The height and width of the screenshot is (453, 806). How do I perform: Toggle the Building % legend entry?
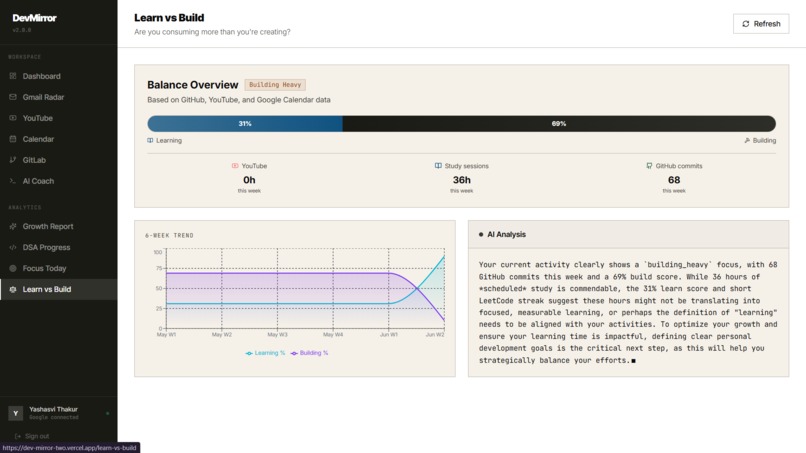(309, 353)
